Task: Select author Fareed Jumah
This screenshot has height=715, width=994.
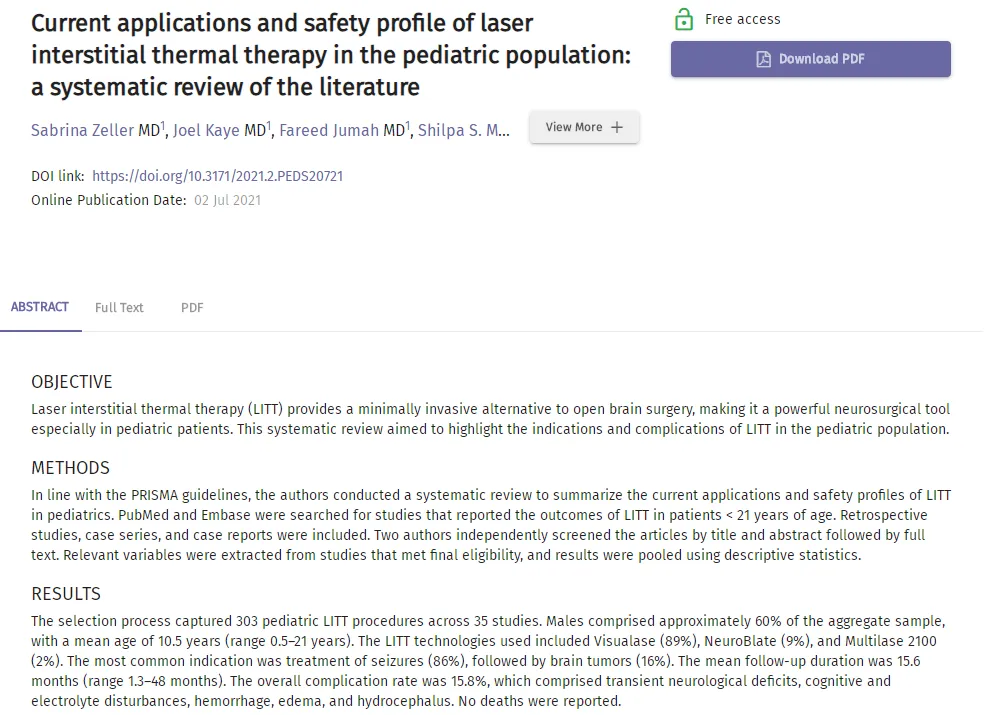Action: tap(329, 131)
